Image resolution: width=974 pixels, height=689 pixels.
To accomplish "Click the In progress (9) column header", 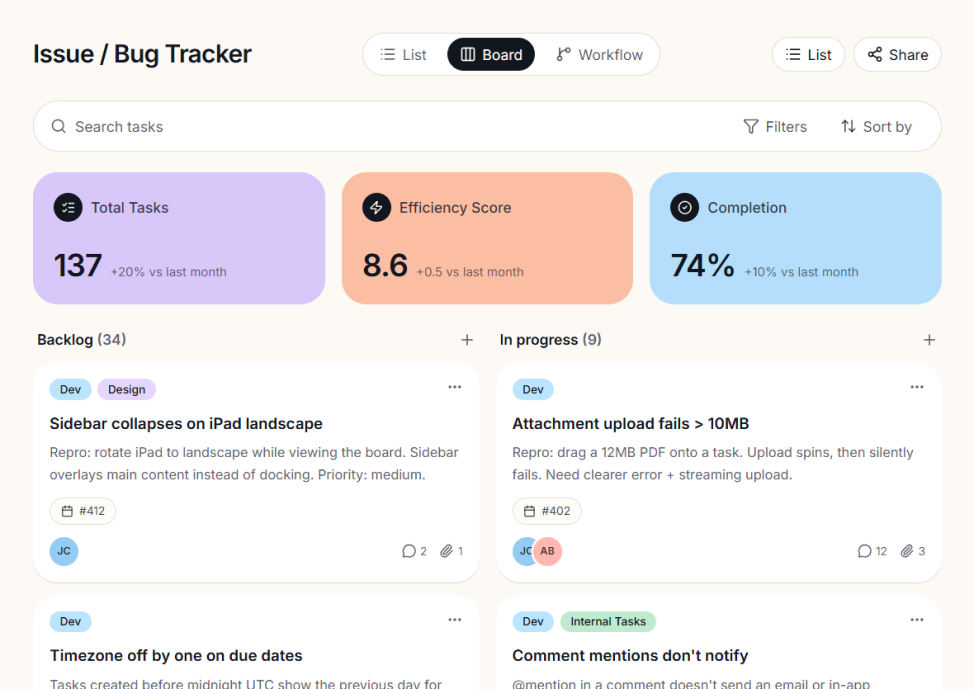I will click(x=550, y=340).
